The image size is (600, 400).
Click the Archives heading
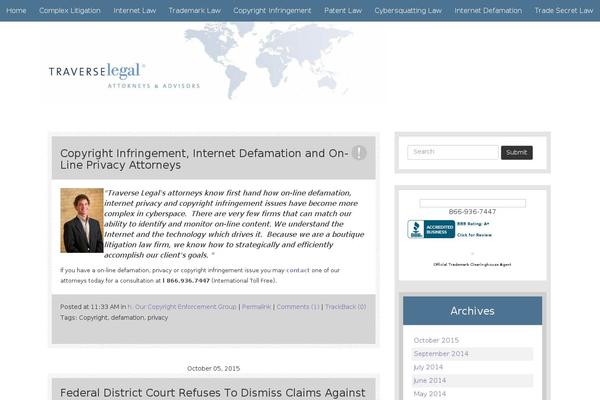pyautogui.click(x=472, y=311)
